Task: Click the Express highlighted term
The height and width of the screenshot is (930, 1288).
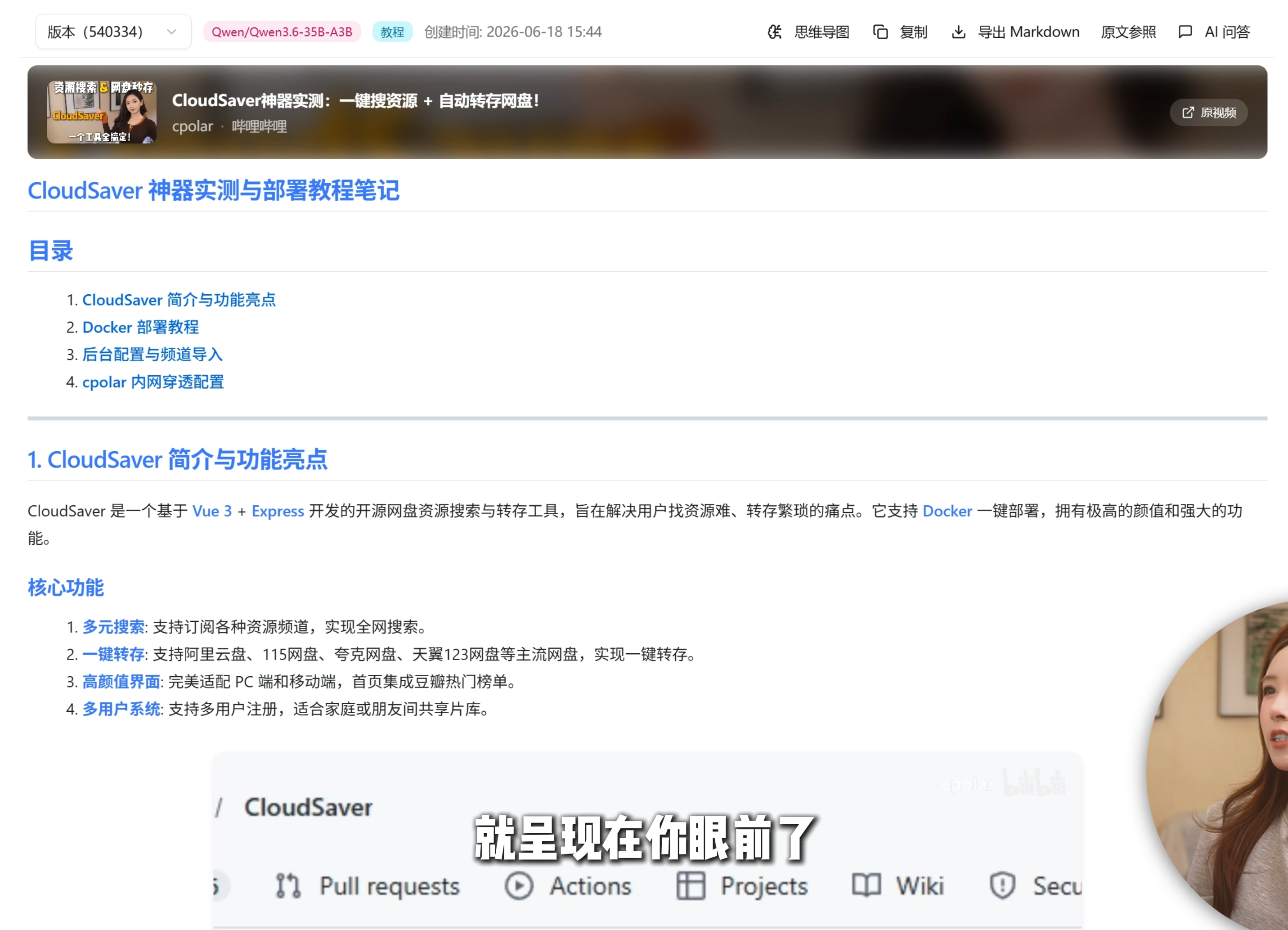Action: [278, 511]
